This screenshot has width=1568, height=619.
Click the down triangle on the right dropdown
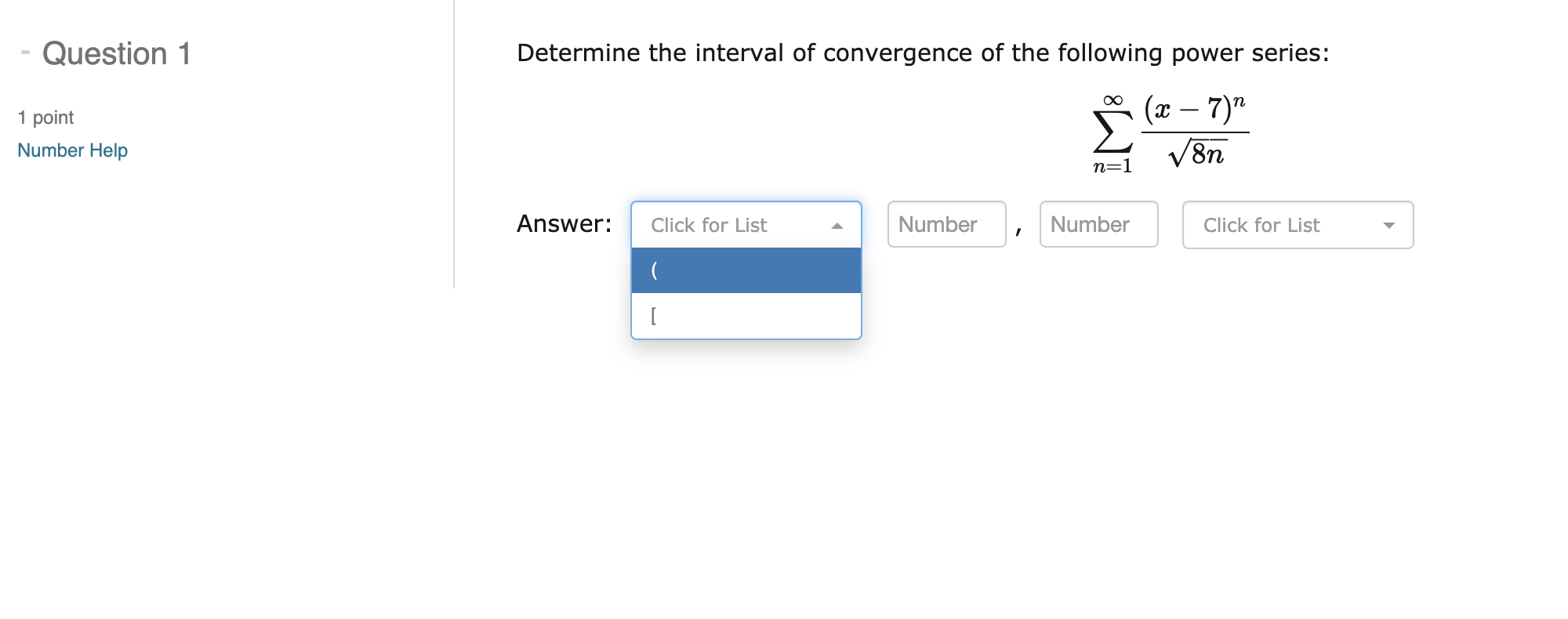(x=1389, y=226)
